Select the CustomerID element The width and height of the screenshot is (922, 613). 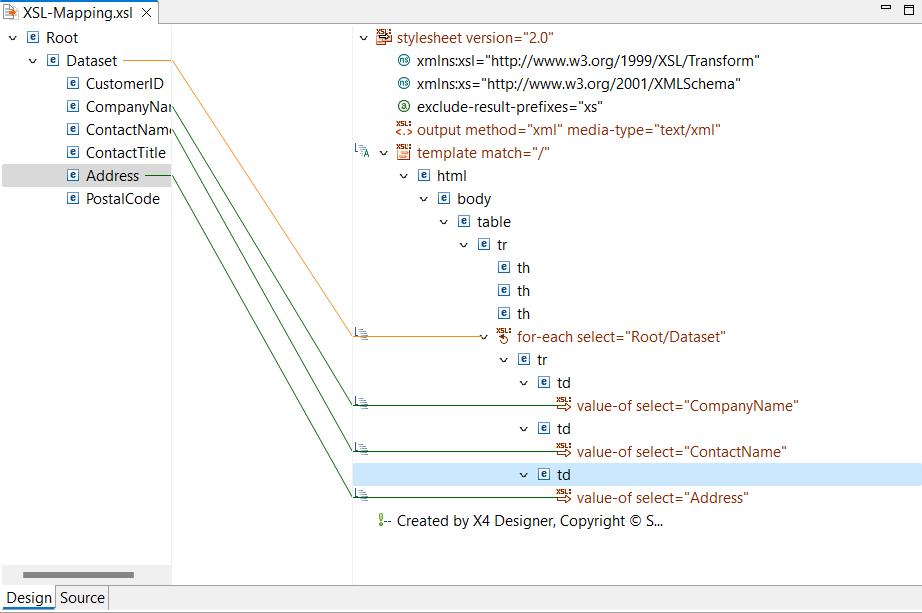click(124, 84)
